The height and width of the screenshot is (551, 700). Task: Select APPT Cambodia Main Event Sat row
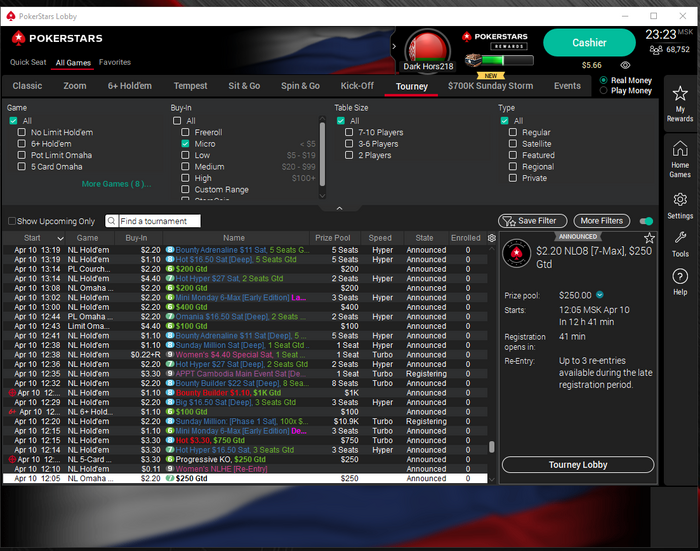click(x=245, y=374)
